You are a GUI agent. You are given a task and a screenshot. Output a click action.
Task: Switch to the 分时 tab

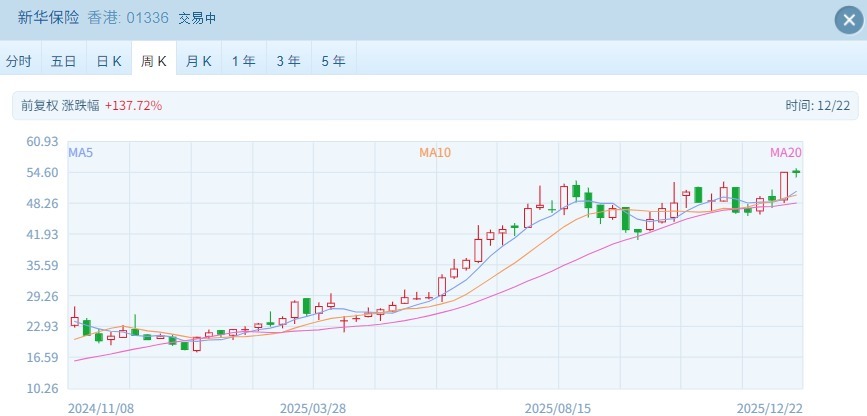[x=19, y=60]
